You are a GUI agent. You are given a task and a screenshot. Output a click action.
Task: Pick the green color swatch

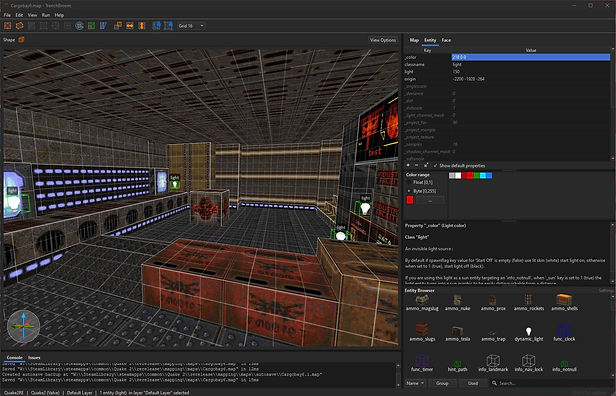click(477, 175)
